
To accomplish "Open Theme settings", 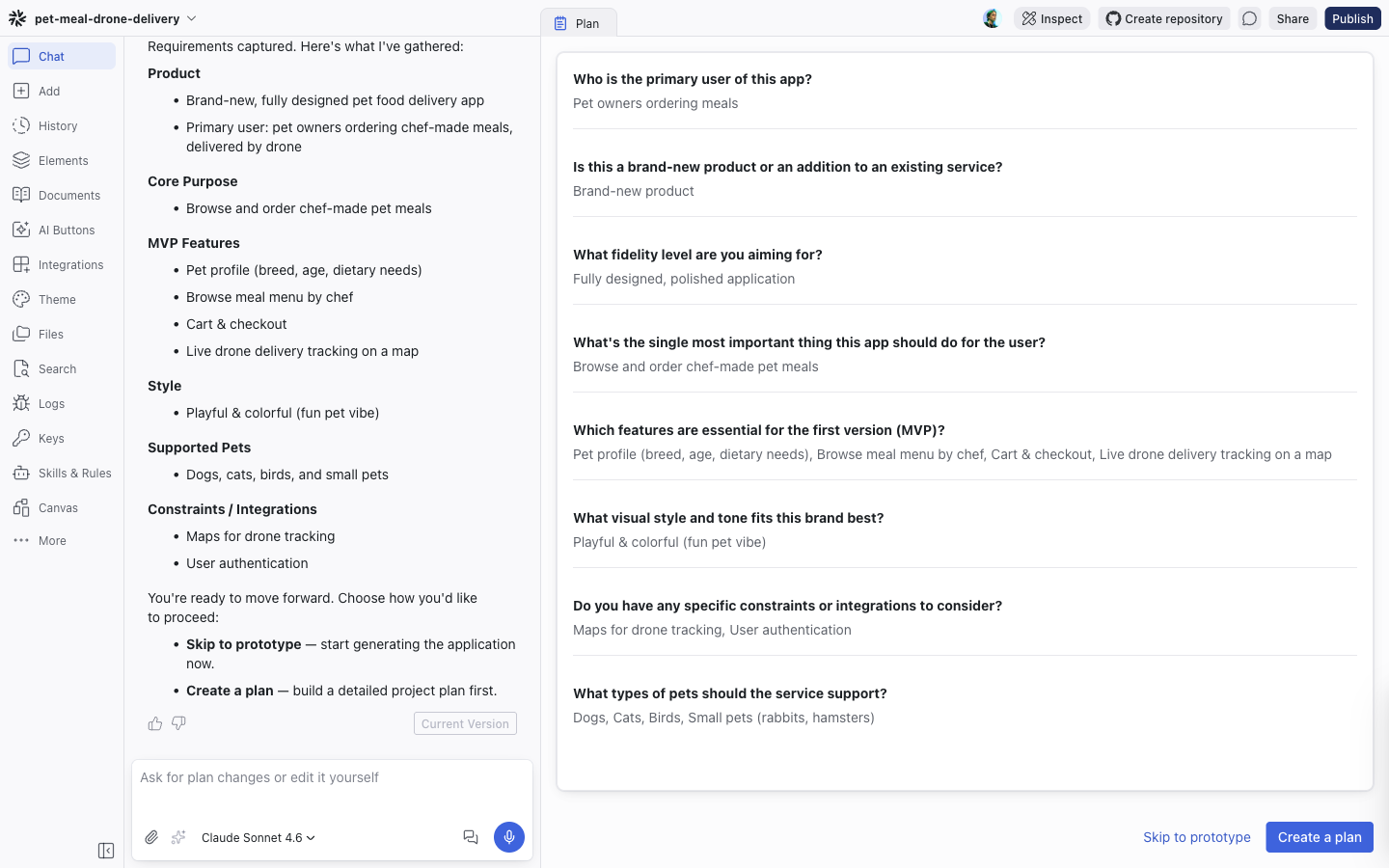I will pyautogui.click(x=62, y=299).
